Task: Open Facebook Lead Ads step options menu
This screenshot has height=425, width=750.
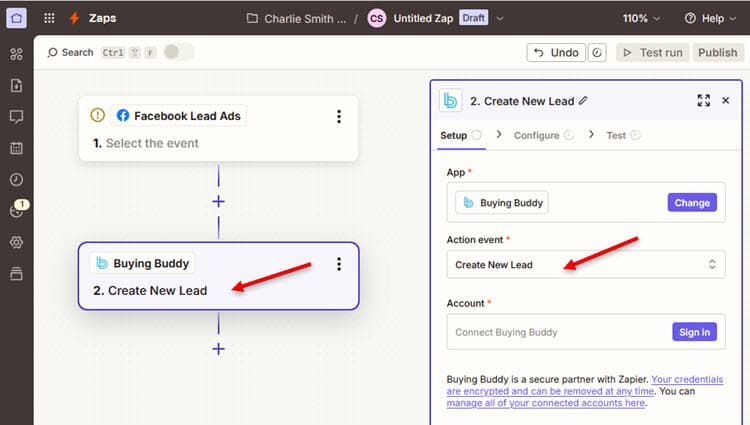Action: tap(339, 116)
